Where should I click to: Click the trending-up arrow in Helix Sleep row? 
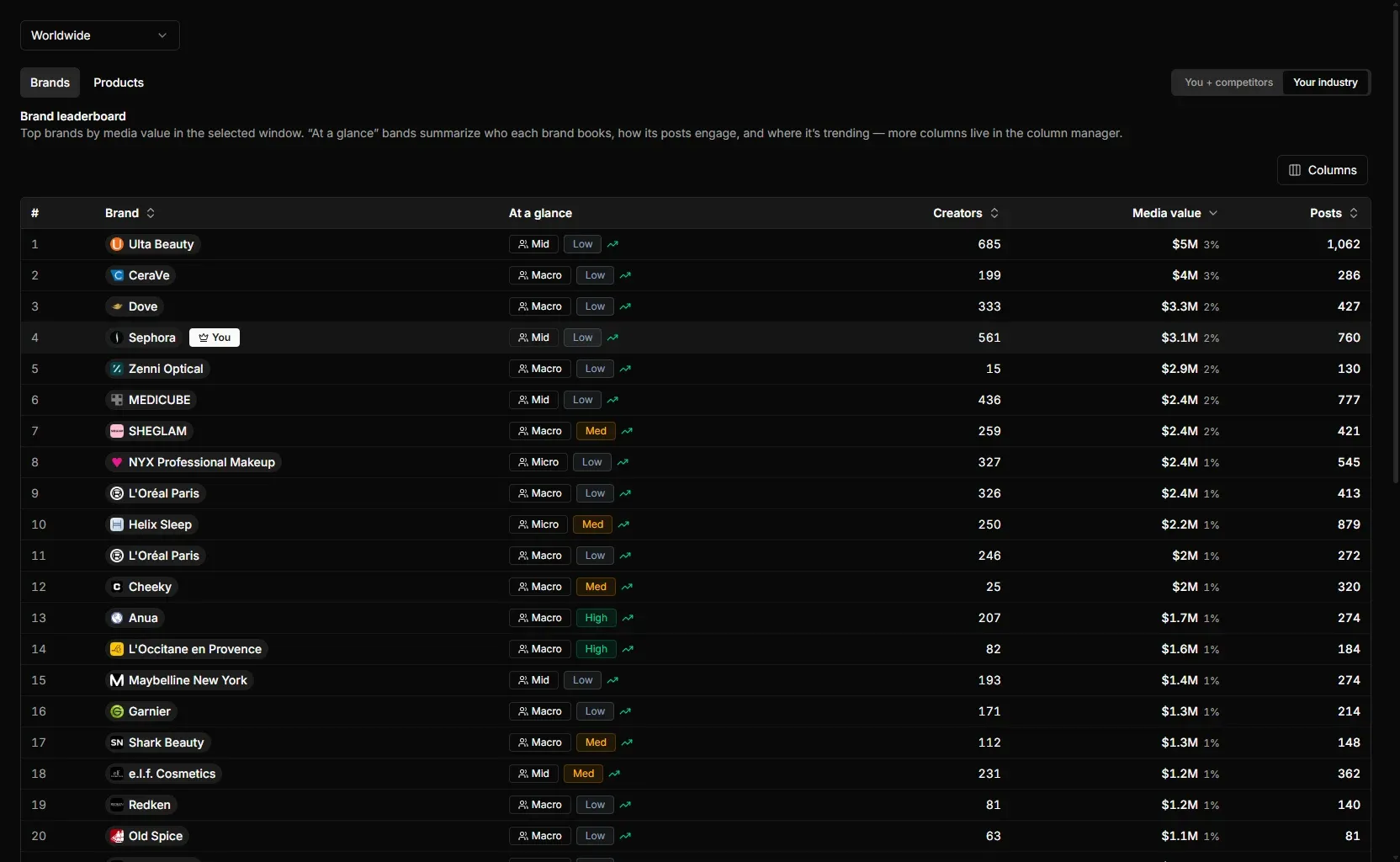(x=623, y=524)
